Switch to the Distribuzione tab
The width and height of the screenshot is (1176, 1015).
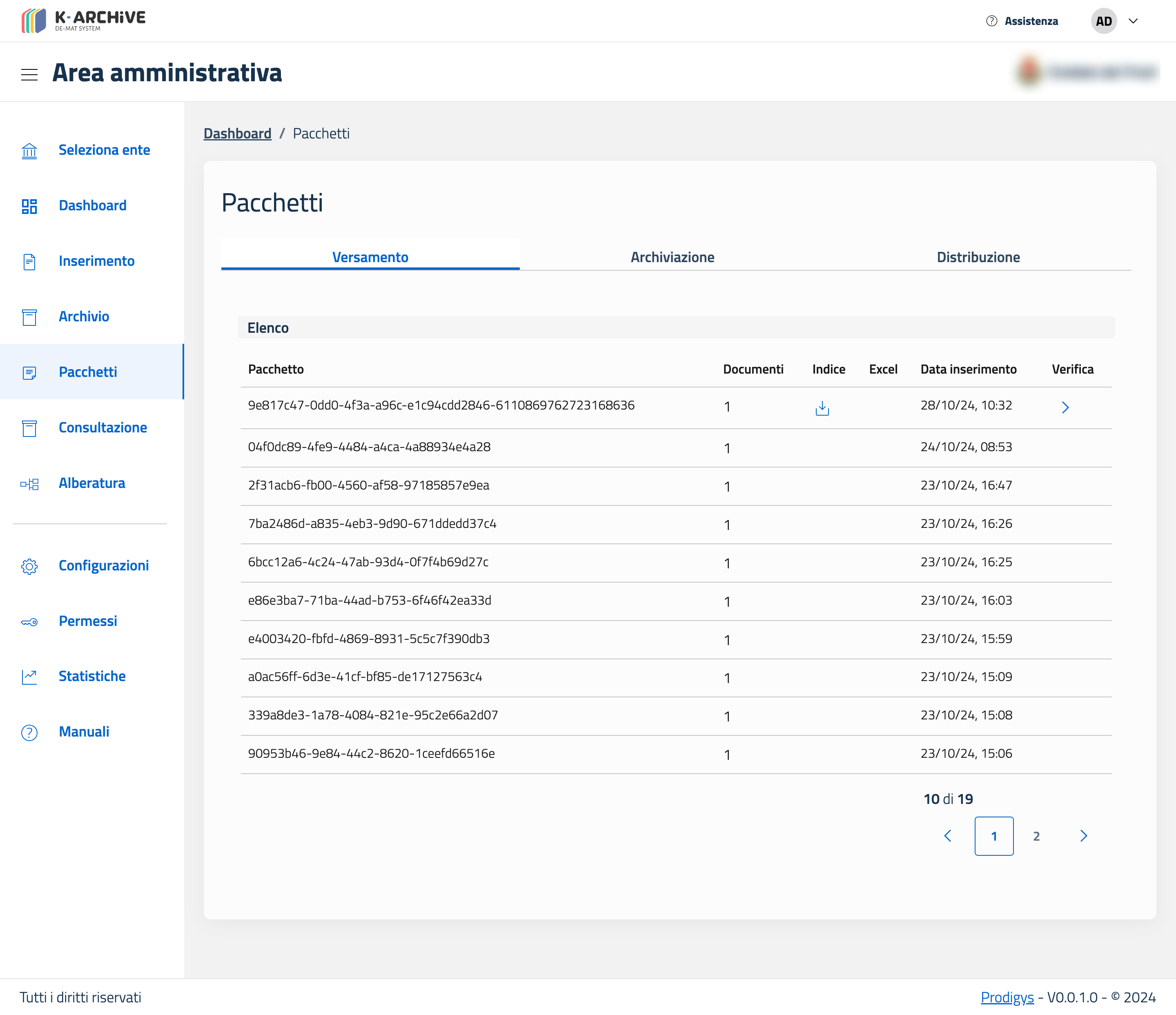point(978,257)
